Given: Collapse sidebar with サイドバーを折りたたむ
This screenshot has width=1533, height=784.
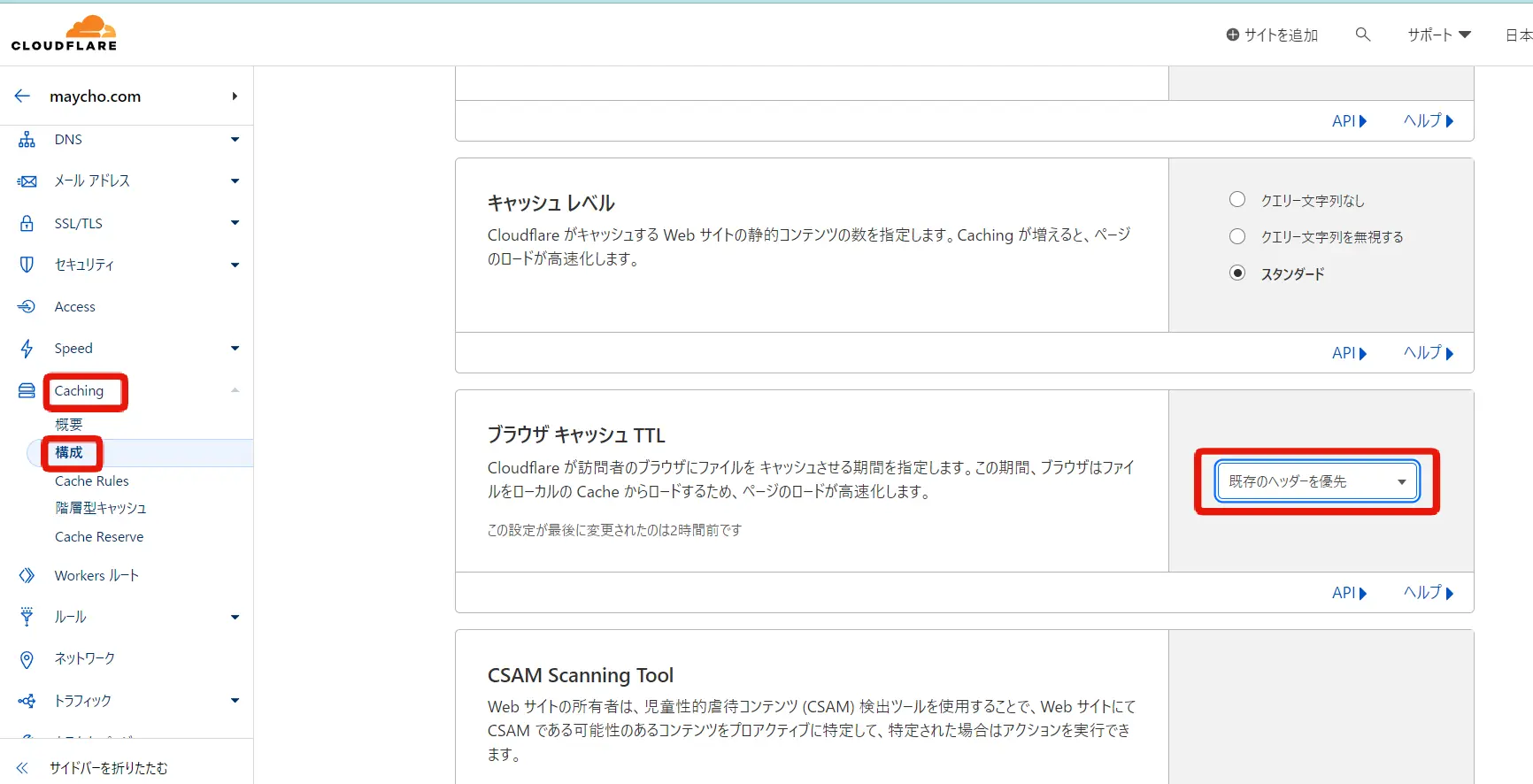Looking at the screenshot, I should point(108,768).
